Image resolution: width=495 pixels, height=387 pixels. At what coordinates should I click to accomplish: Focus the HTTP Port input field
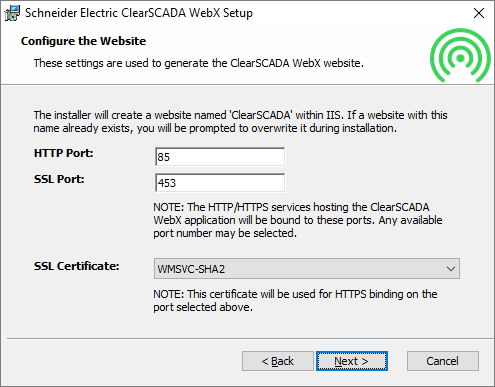pyautogui.click(x=220, y=157)
